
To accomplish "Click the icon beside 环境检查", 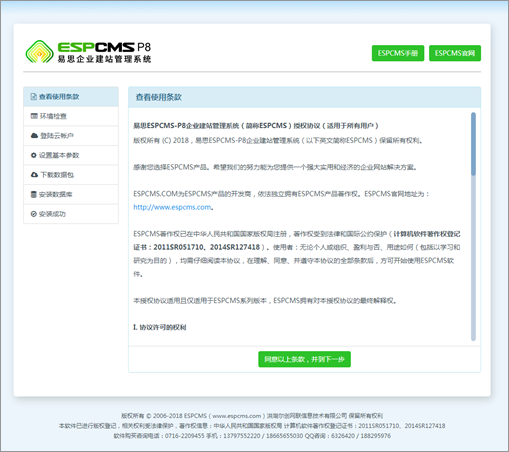I will coord(34,116).
